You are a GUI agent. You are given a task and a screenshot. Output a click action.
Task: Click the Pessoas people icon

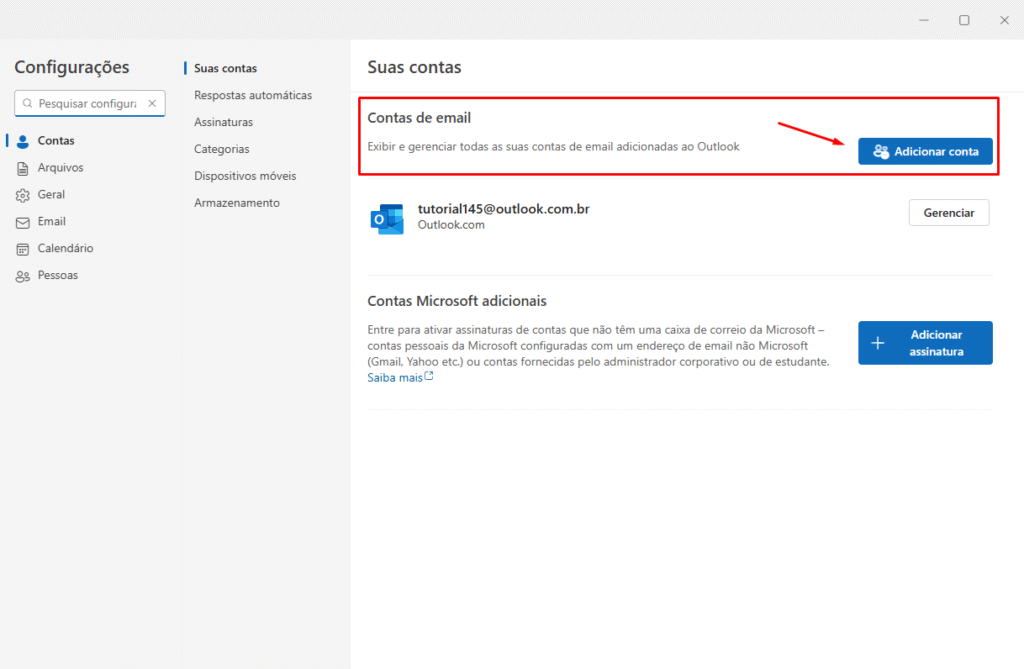(23, 276)
